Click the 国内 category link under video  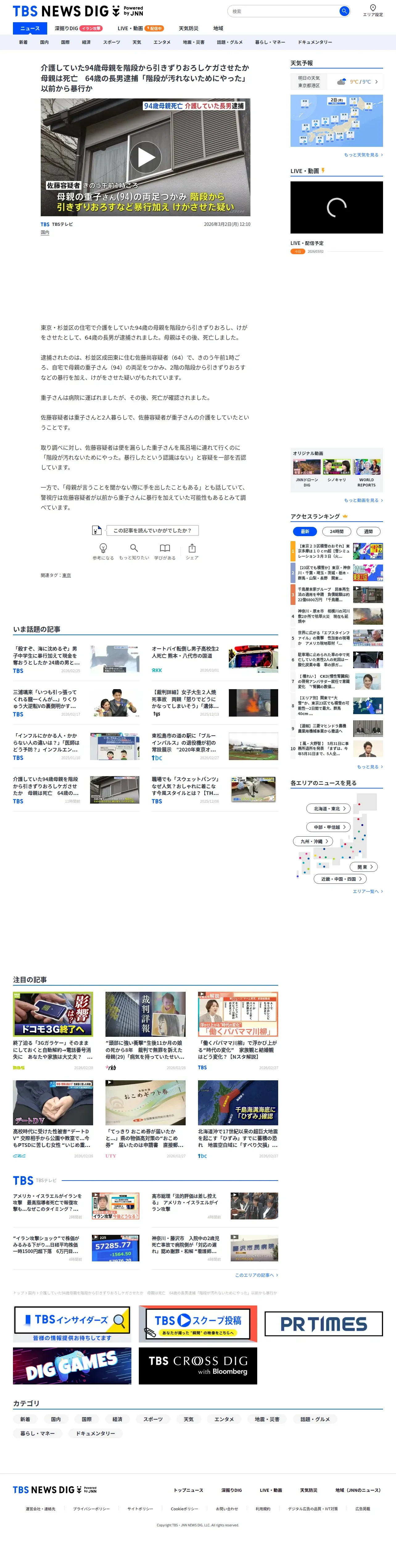[45, 233]
